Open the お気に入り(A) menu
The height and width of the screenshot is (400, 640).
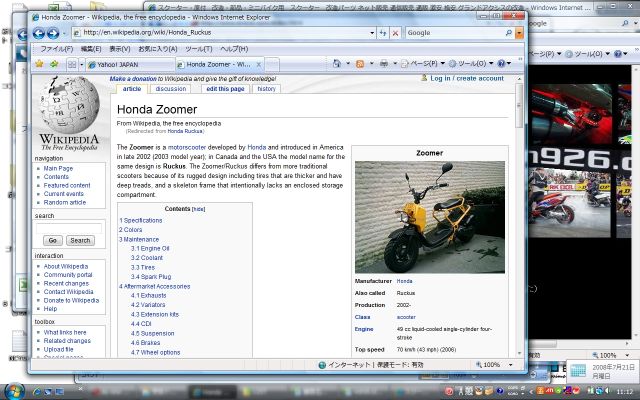click(x=158, y=49)
